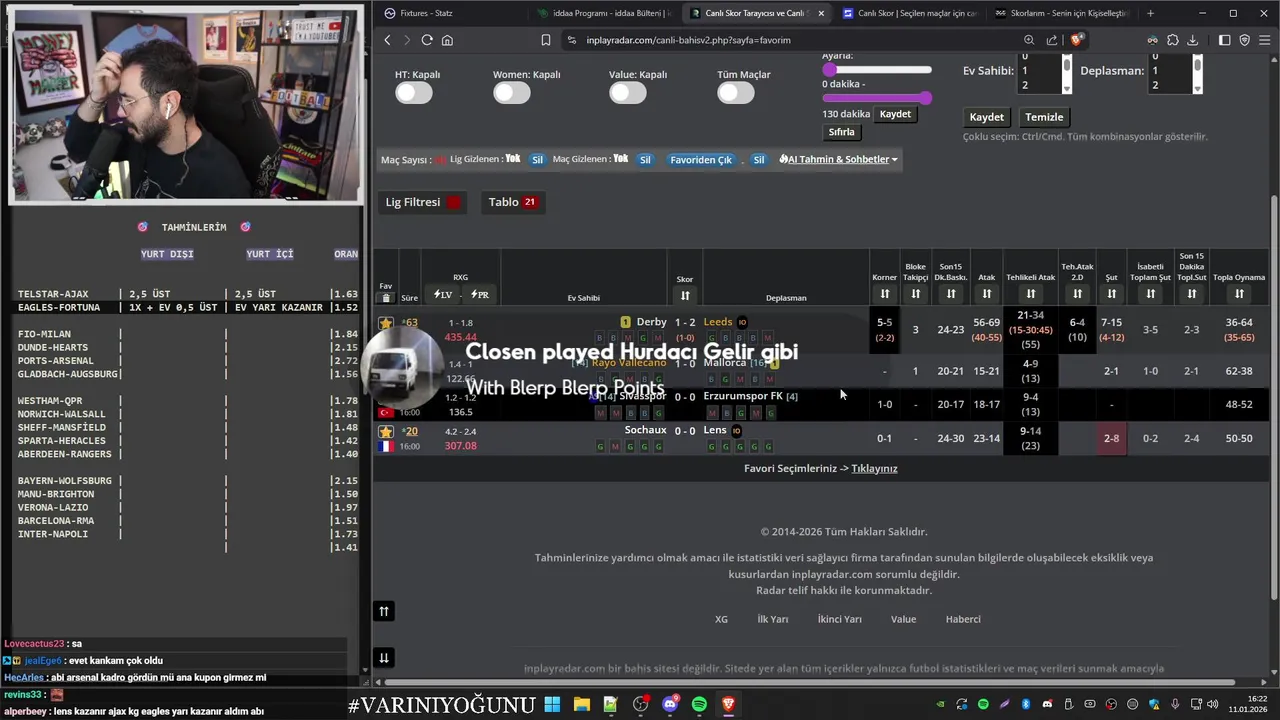Open the zoom magnifier in address bar

(x=1029, y=40)
